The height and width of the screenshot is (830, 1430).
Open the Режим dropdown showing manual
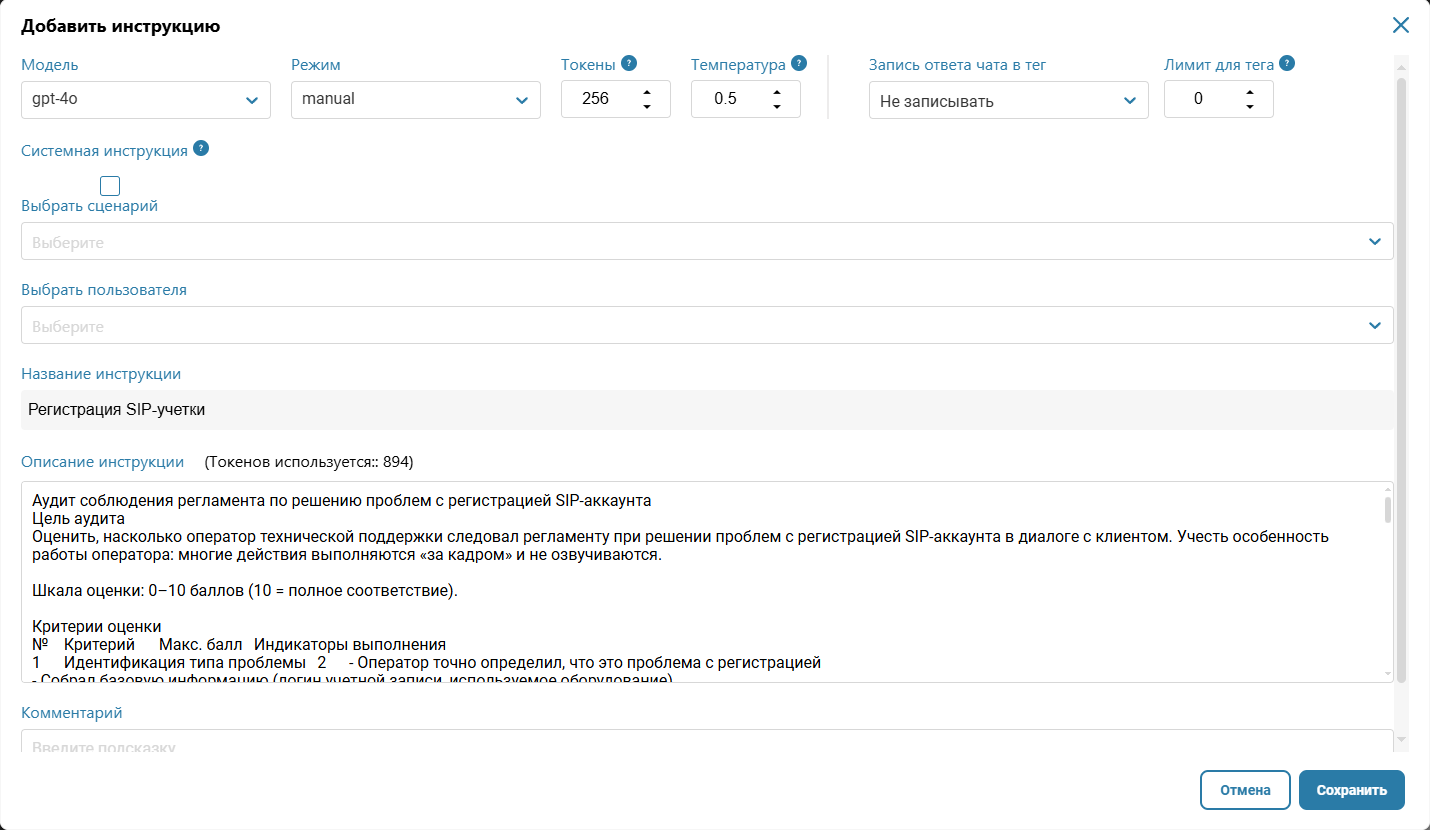(x=416, y=100)
